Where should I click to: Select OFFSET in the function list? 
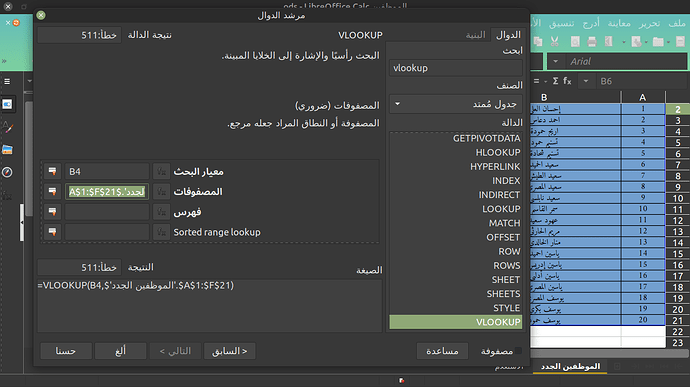455,237
